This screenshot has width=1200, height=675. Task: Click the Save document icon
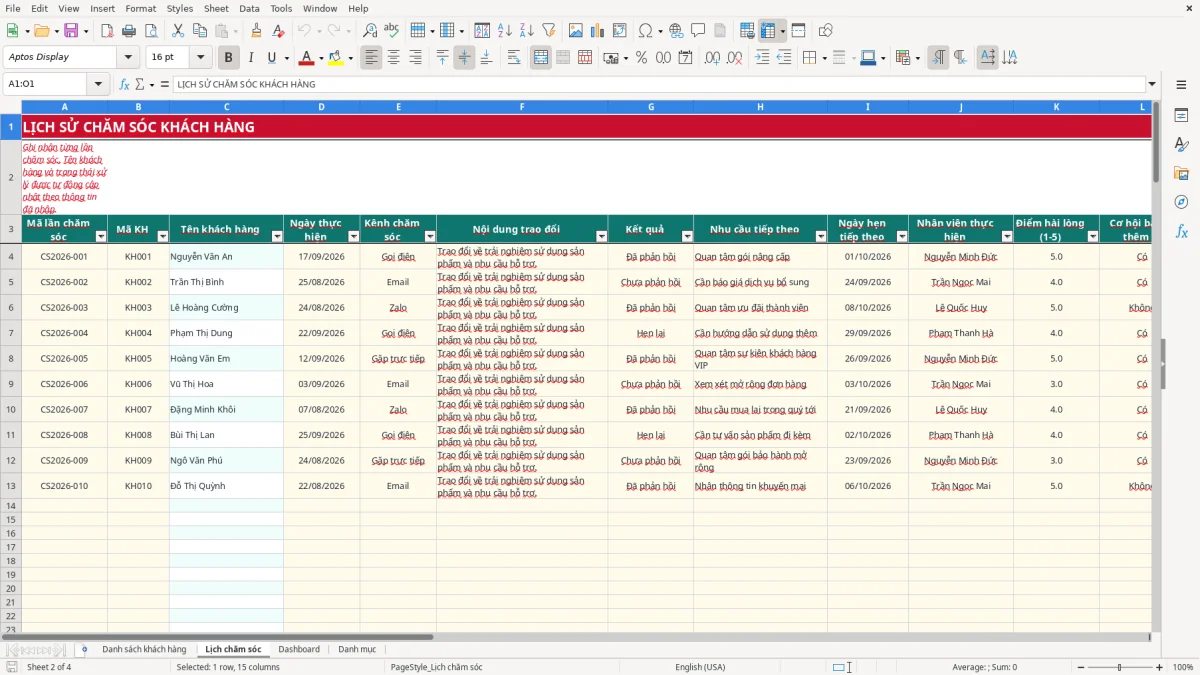(x=71, y=31)
